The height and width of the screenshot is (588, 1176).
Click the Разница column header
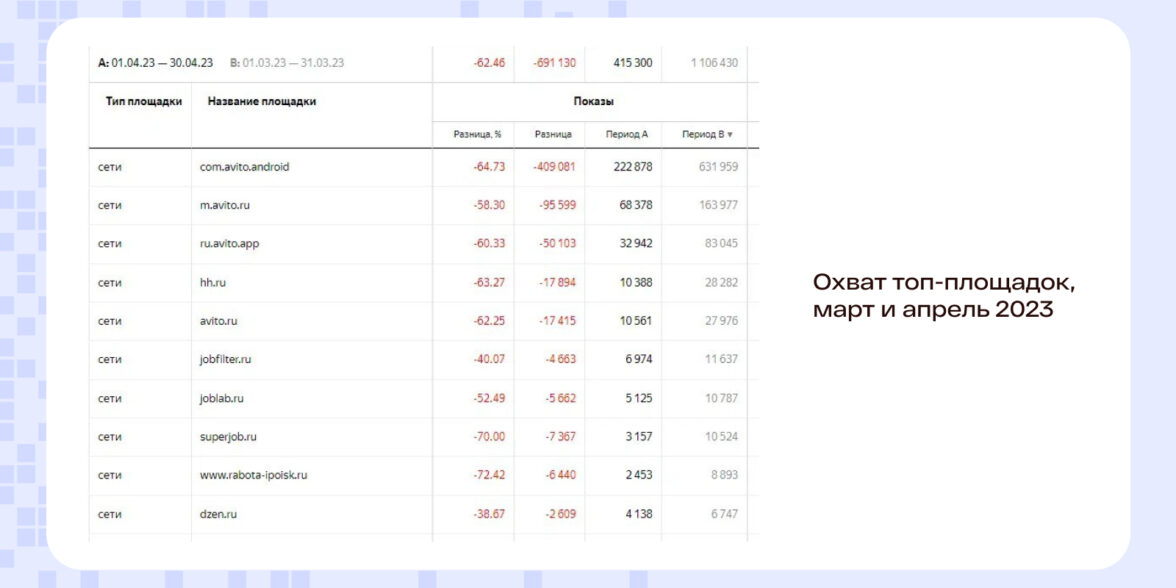(553, 134)
